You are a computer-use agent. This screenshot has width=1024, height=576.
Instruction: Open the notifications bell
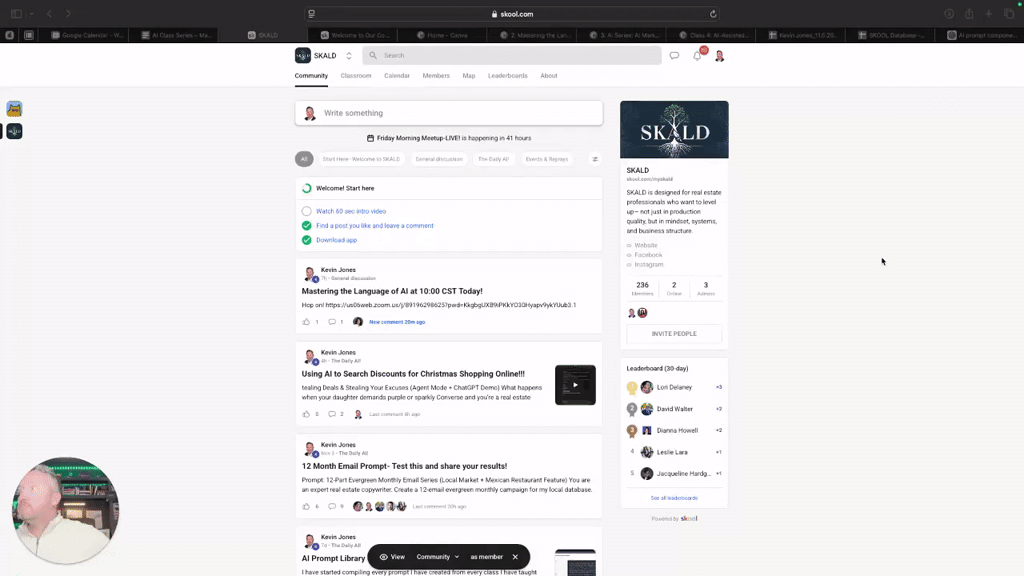point(697,56)
